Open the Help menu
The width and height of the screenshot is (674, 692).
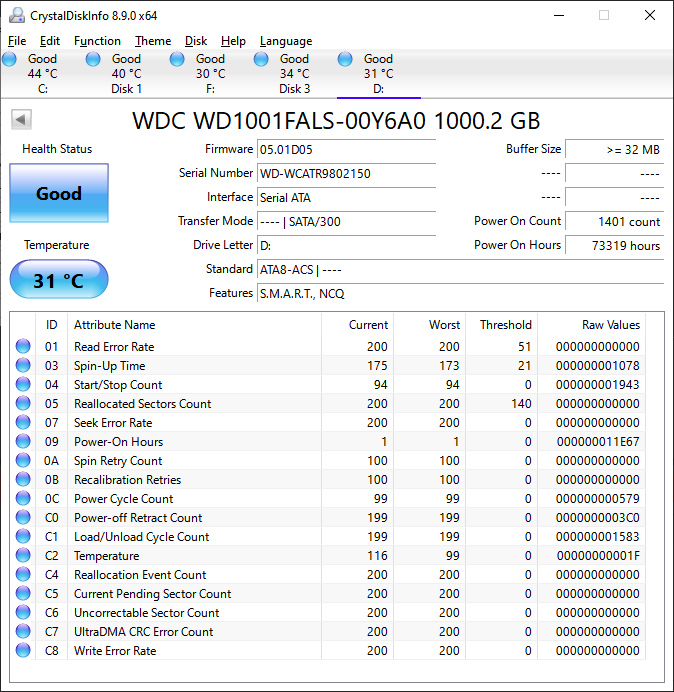pos(233,41)
